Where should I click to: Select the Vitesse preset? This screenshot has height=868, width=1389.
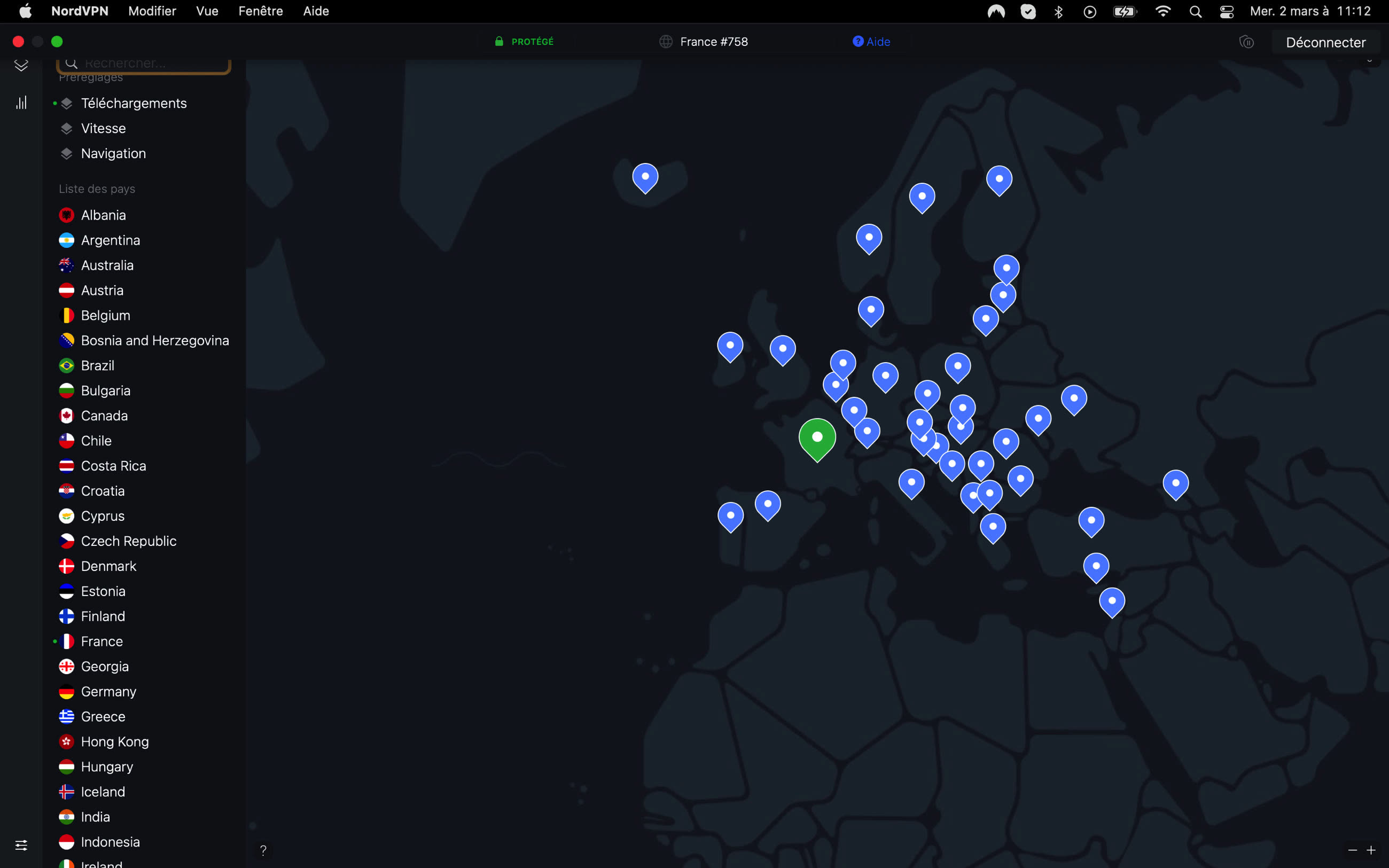tap(103, 129)
